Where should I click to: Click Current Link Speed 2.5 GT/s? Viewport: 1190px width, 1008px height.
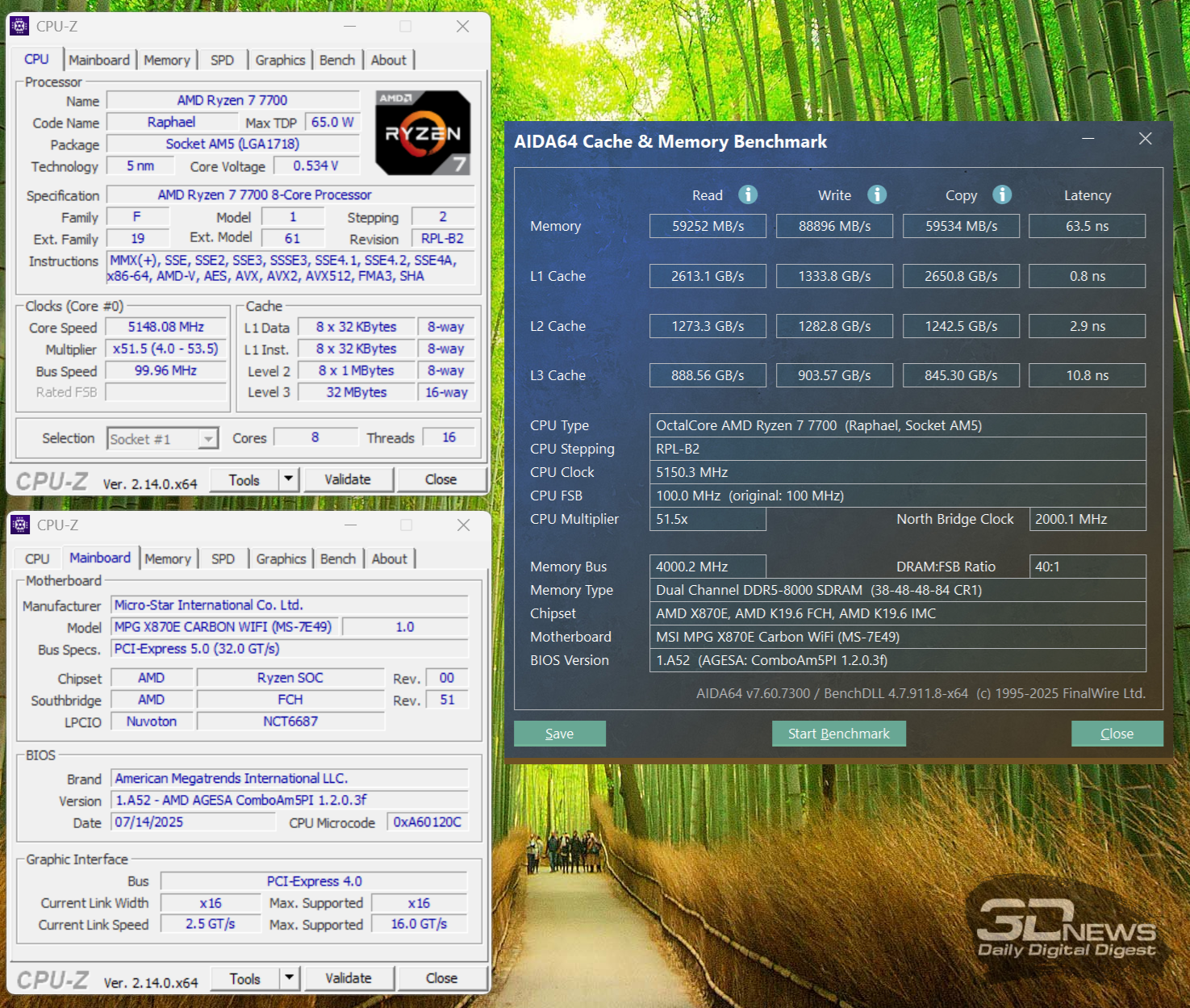(x=210, y=924)
